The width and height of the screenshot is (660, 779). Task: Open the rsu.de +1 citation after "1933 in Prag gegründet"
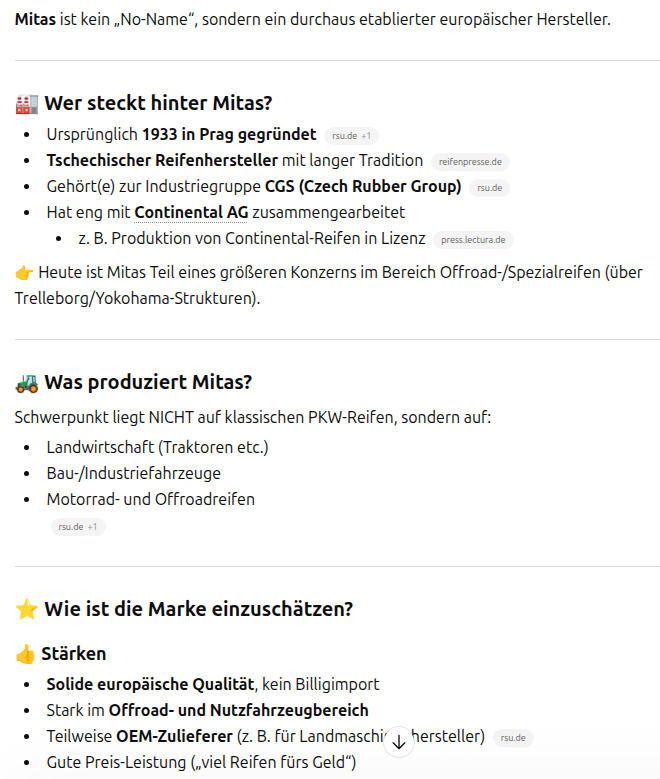(351, 135)
